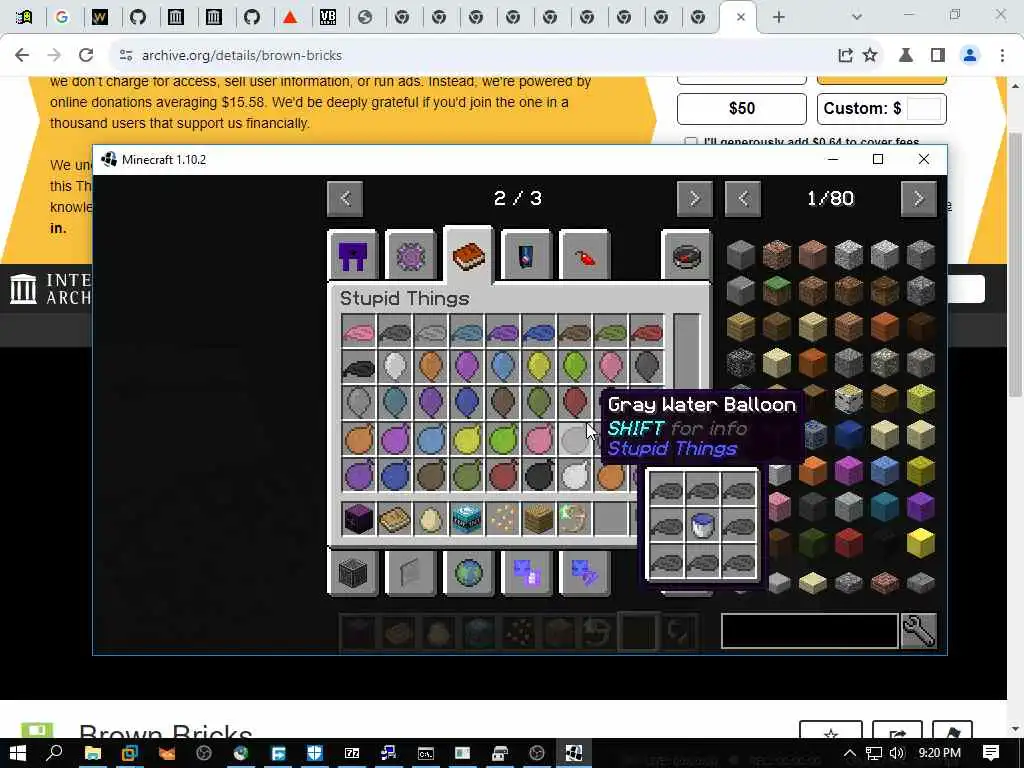Pick the black deflated balloon item
The image size is (1024, 768).
pyautogui.click(x=359, y=367)
